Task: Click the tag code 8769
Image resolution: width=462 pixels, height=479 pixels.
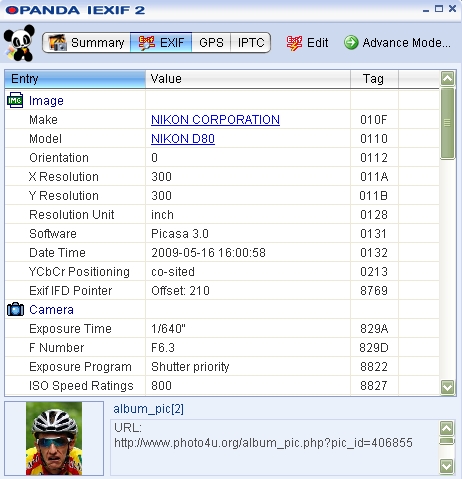Action: tap(374, 291)
